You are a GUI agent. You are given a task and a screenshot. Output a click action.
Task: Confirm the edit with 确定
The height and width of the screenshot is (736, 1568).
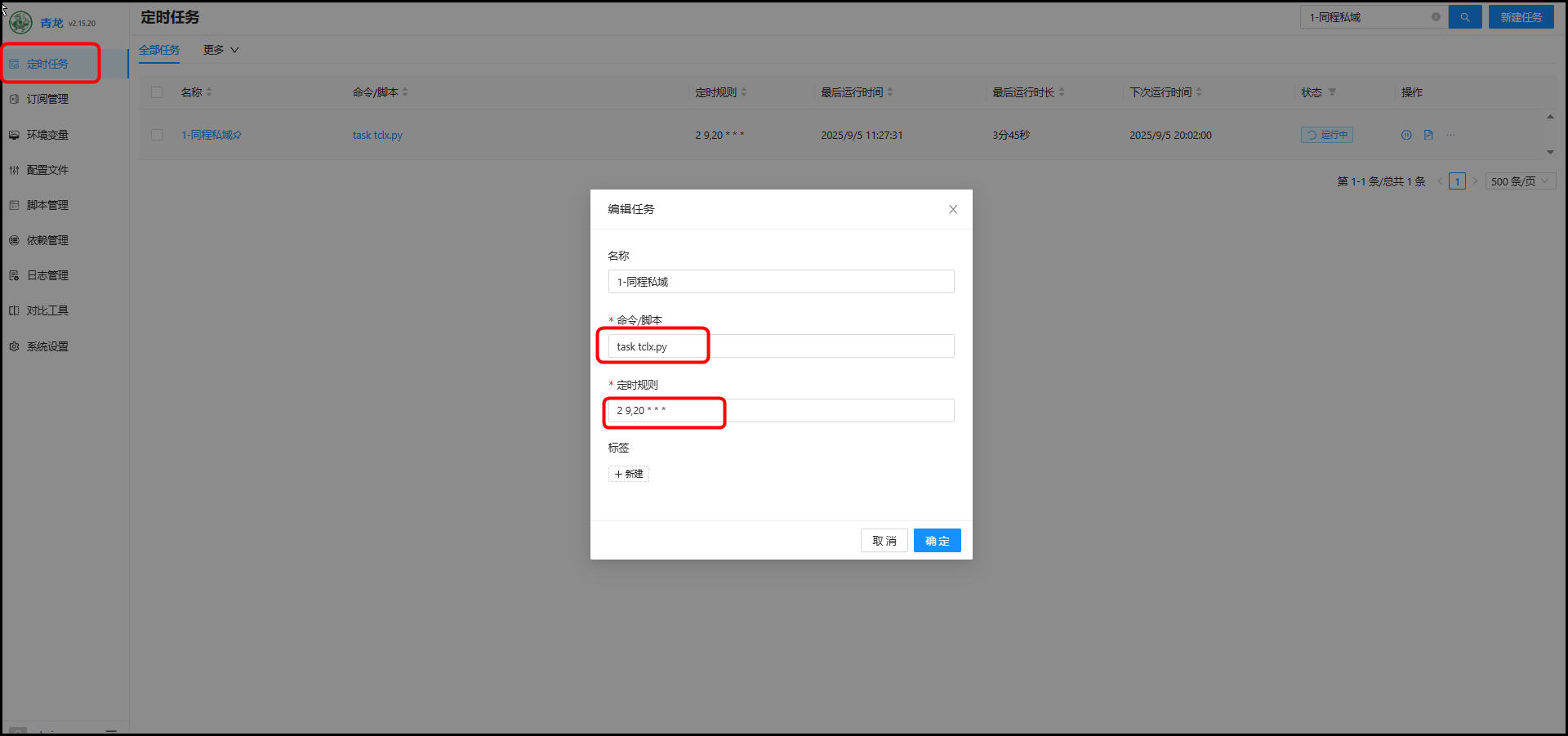937,541
